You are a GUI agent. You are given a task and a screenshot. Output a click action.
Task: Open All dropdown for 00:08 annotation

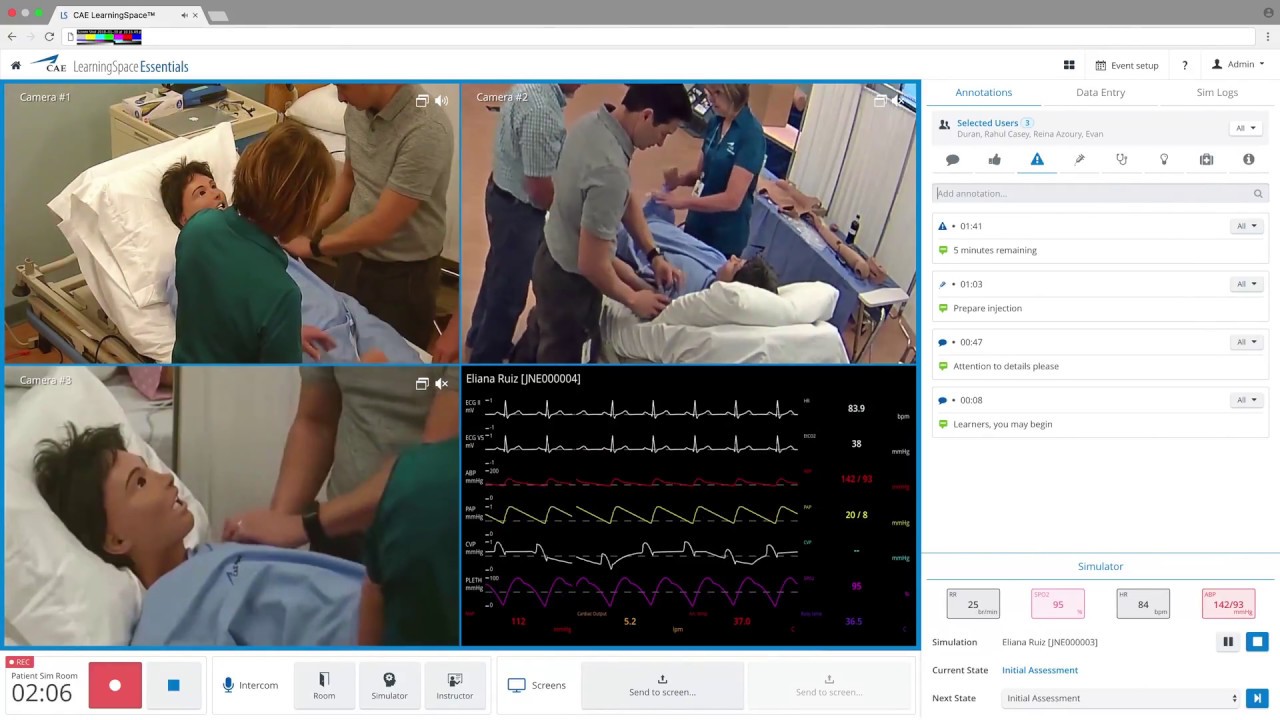click(x=1246, y=400)
